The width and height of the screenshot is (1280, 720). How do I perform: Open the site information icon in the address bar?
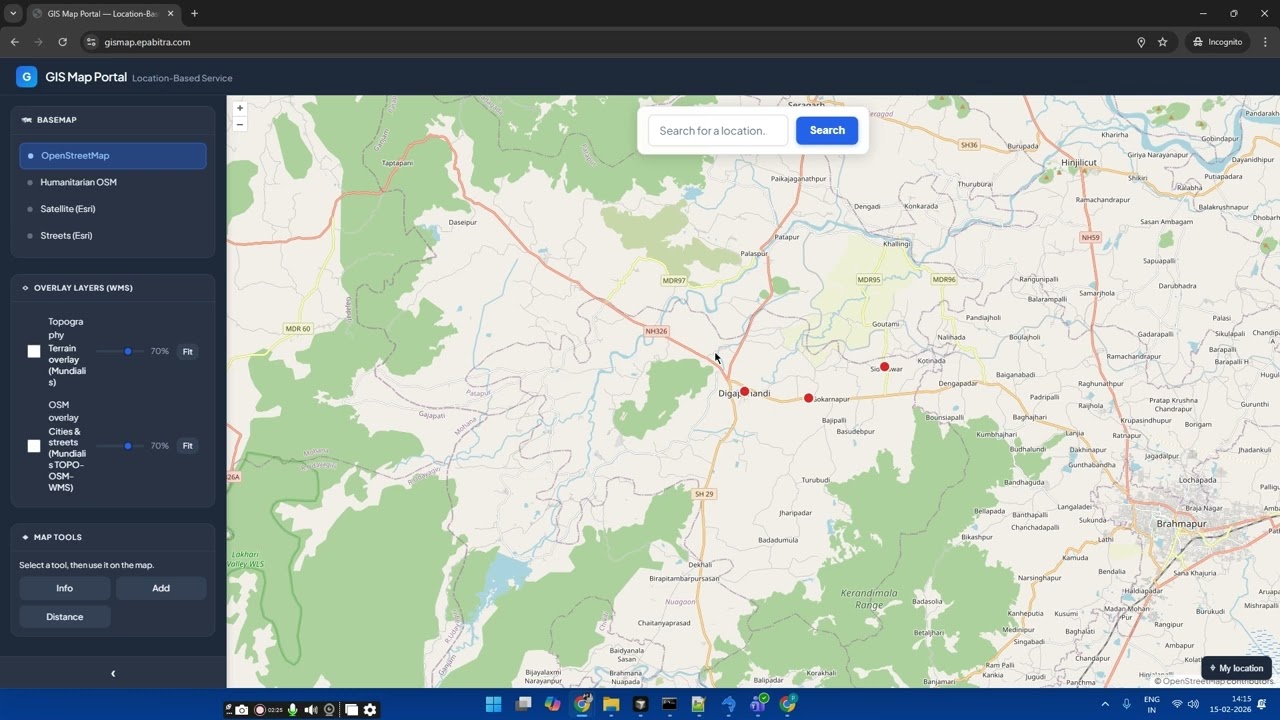tap(91, 42)
